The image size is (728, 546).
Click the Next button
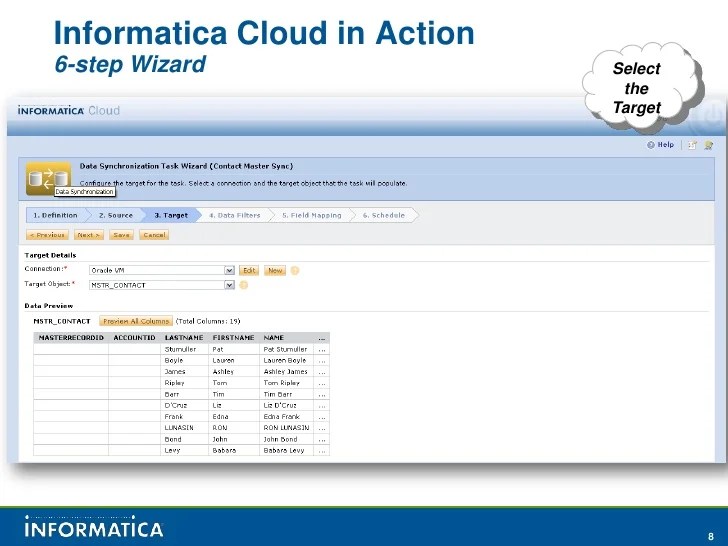point(89,235)
